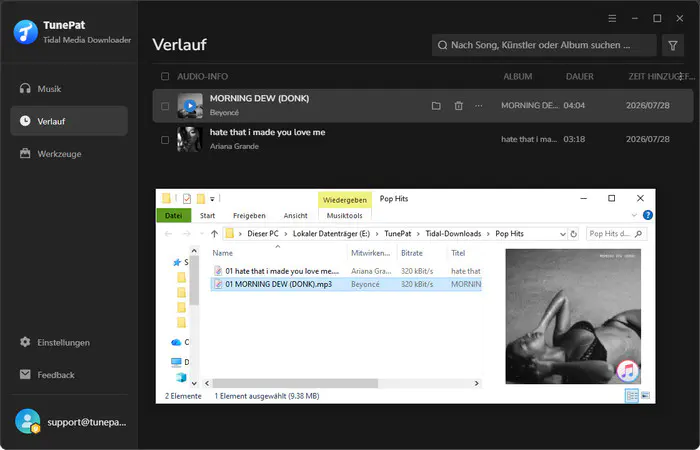Image resolution: width=700 pixels, height=450 pixels.
Task: Click the user avatar icon at bottom left
Action: pyautogui.click(x=28, y=421)
